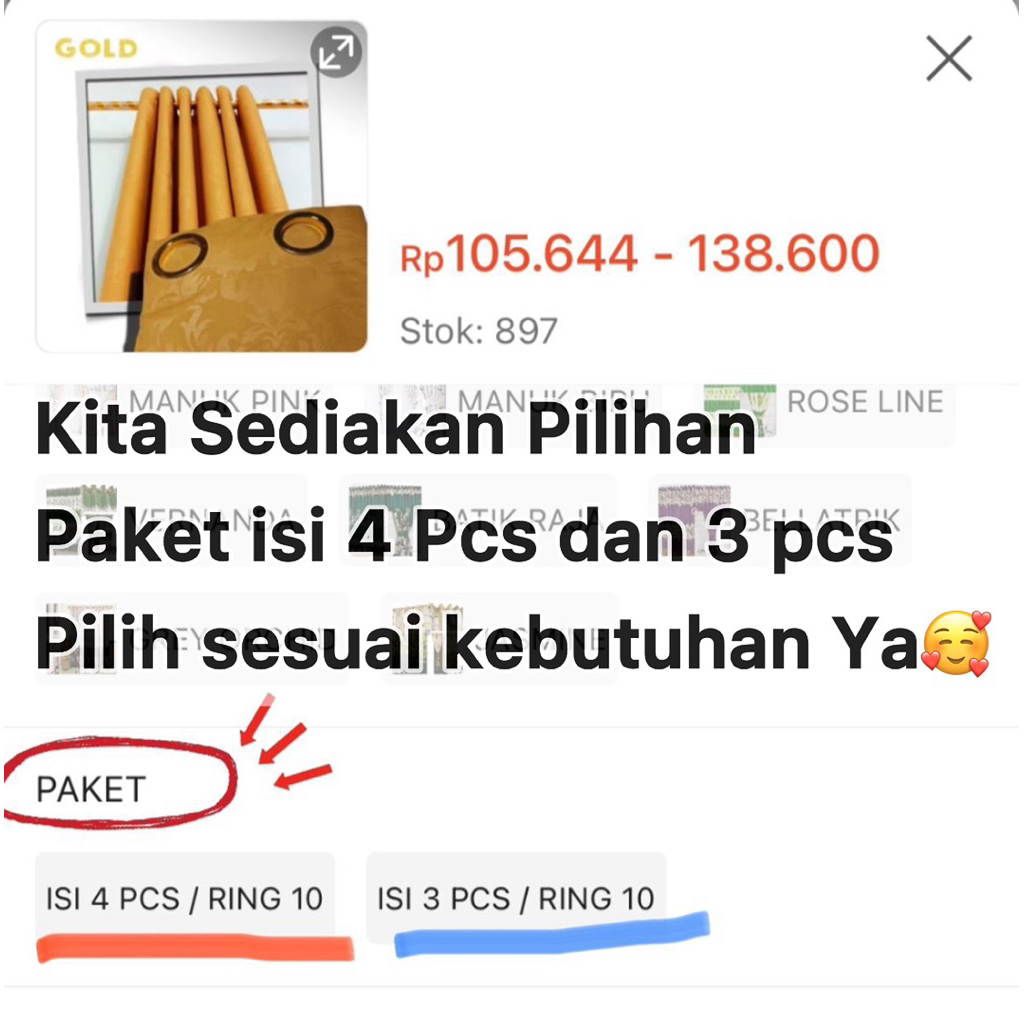The width and height of the screenshot is (1024, 1024).
Task: Pick the teal BATIK RAJA curtain thumbnail
Action: [385, 520]
